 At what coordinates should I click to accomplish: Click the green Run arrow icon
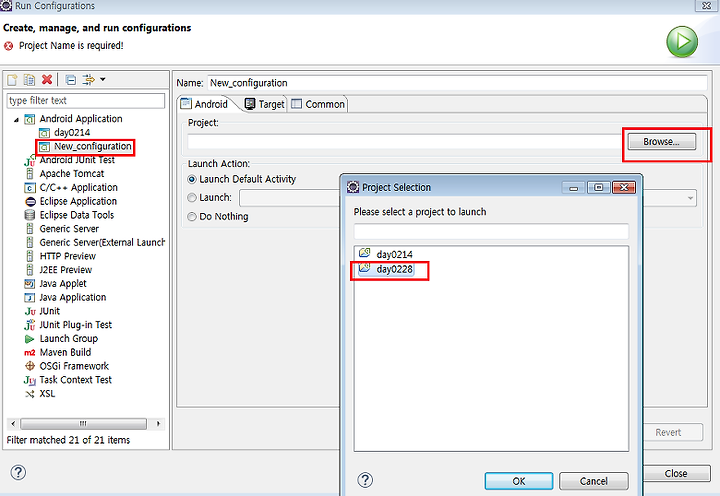682,41
